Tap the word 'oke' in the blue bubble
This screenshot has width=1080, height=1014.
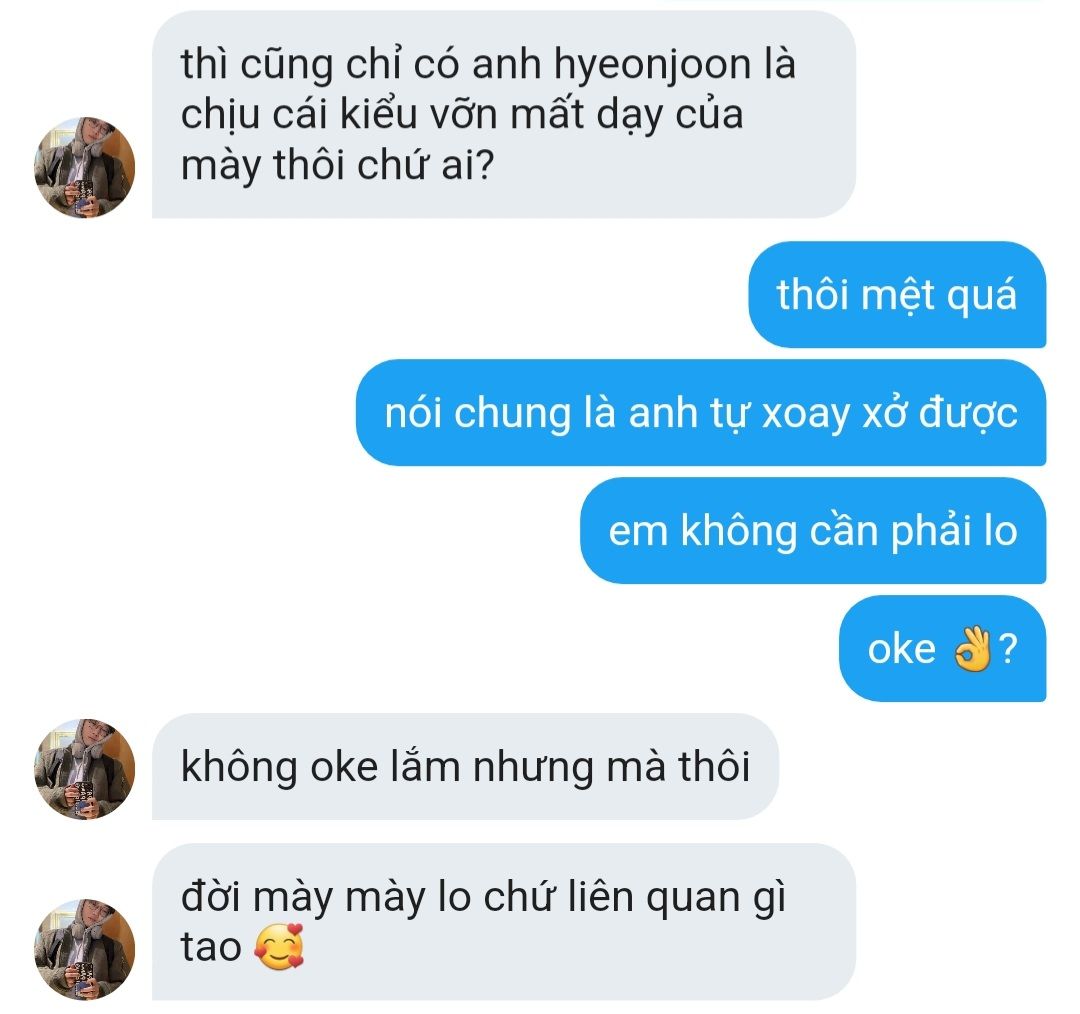pos(901,650)
